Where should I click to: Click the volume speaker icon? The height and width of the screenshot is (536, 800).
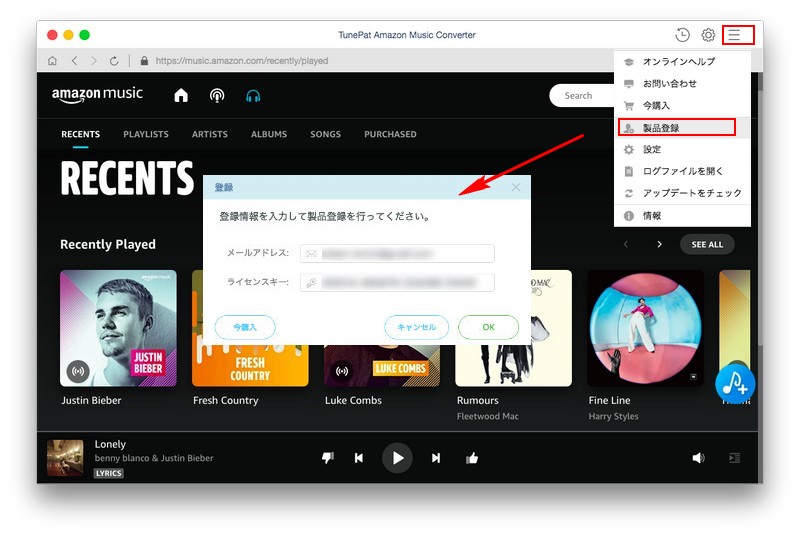[698, 458]
